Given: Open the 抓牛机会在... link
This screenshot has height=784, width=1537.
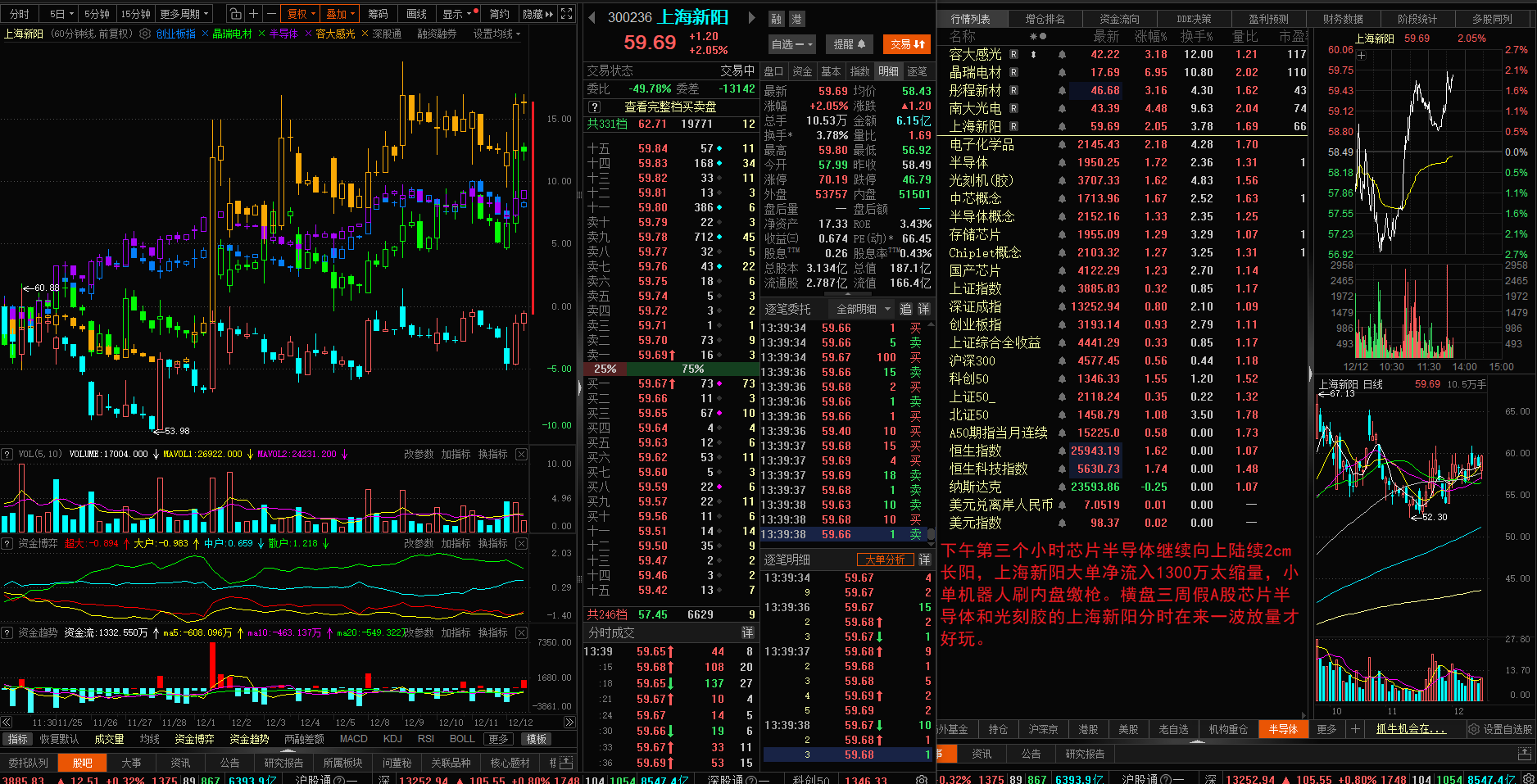Looking at the screenshot, I should click(1411, 729).
